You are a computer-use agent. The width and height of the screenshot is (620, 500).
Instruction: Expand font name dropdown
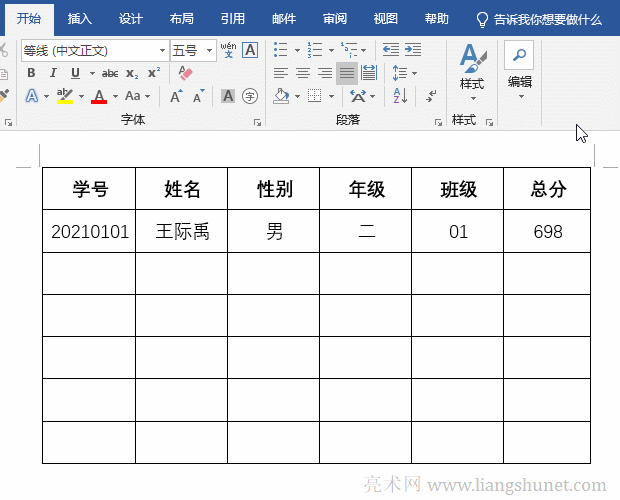click(x=162, y=51)
